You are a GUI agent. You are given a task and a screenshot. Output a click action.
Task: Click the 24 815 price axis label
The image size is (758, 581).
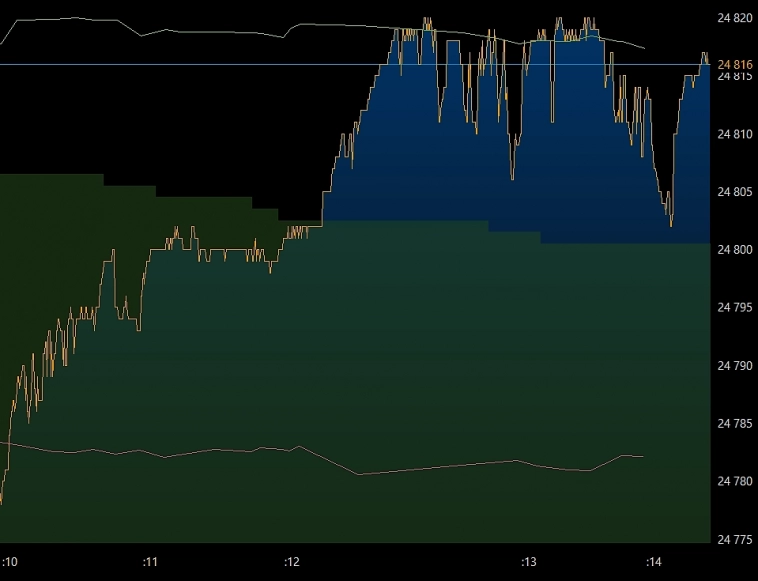(x=735, y=76)
